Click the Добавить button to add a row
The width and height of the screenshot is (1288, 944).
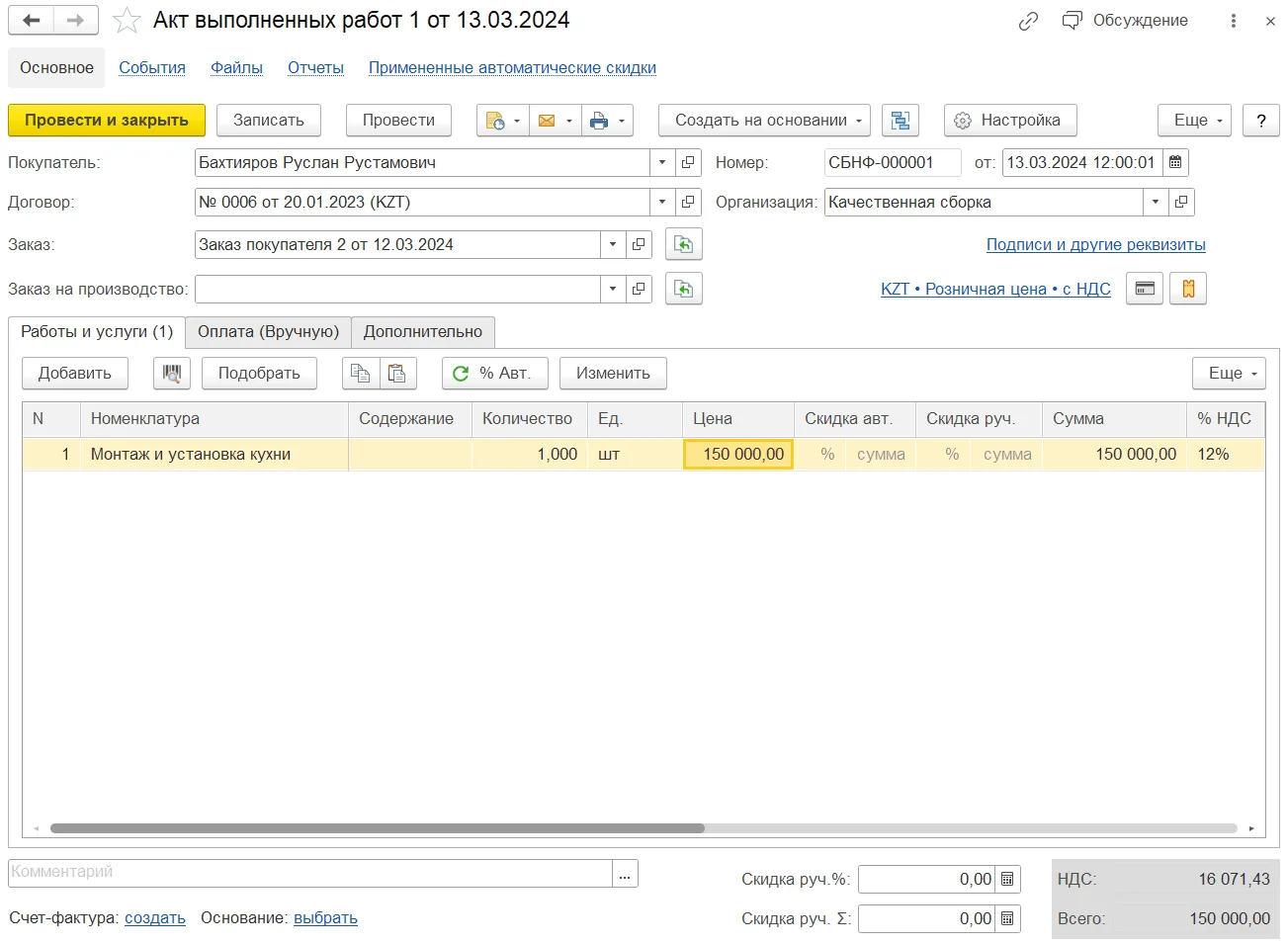point(75,373)
